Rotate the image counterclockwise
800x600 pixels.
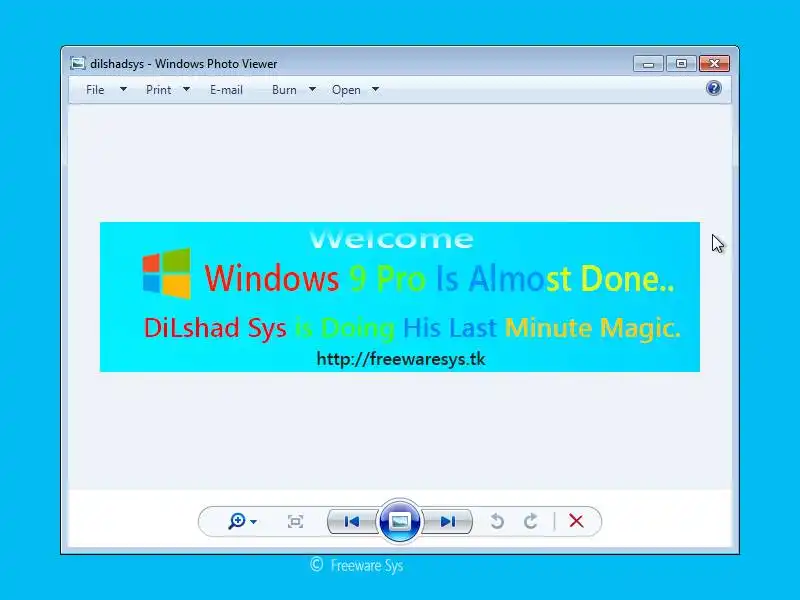pyautogui.click(x=497, y=521)
